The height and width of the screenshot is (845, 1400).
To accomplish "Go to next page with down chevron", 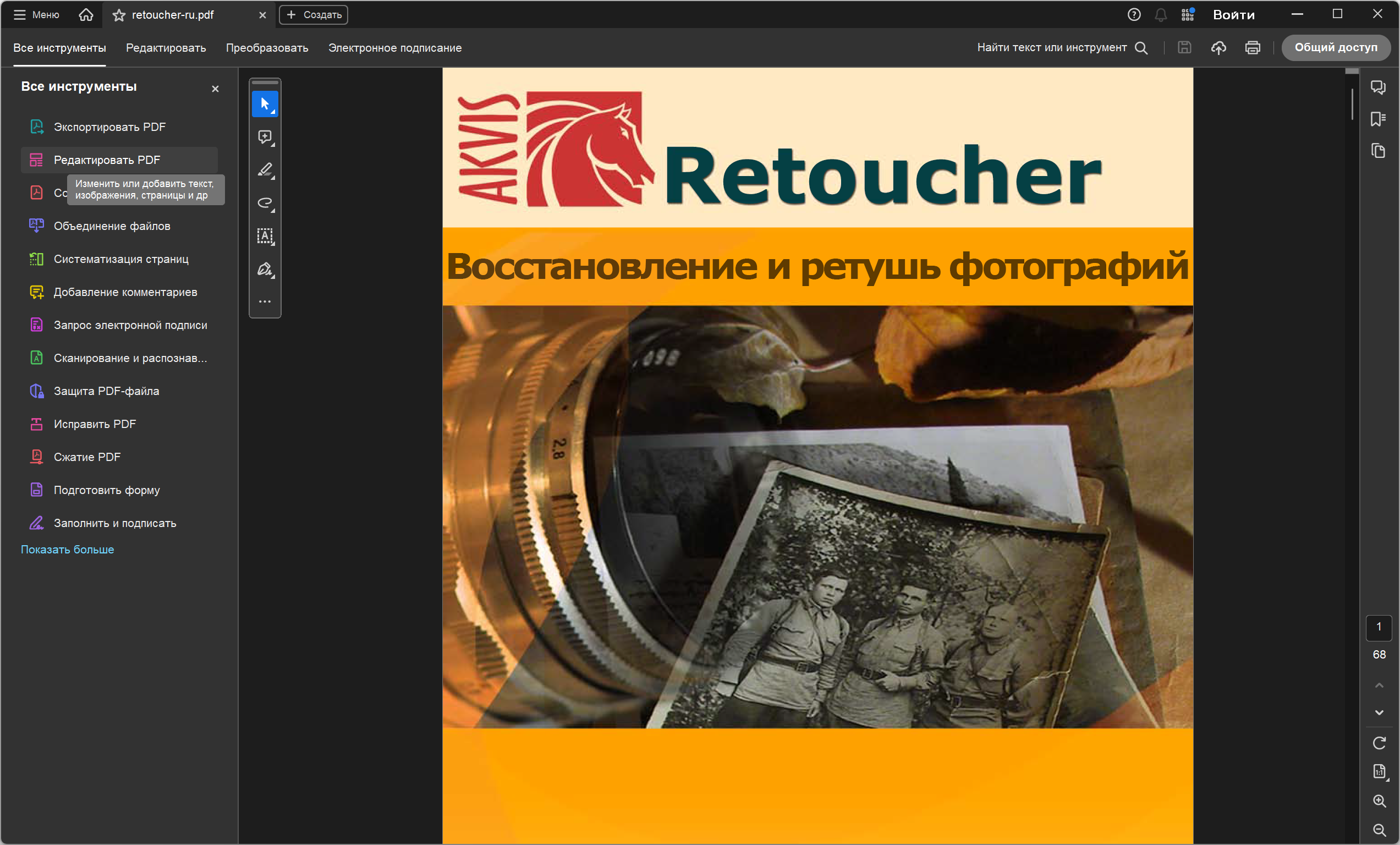I will click(1379, 712).
